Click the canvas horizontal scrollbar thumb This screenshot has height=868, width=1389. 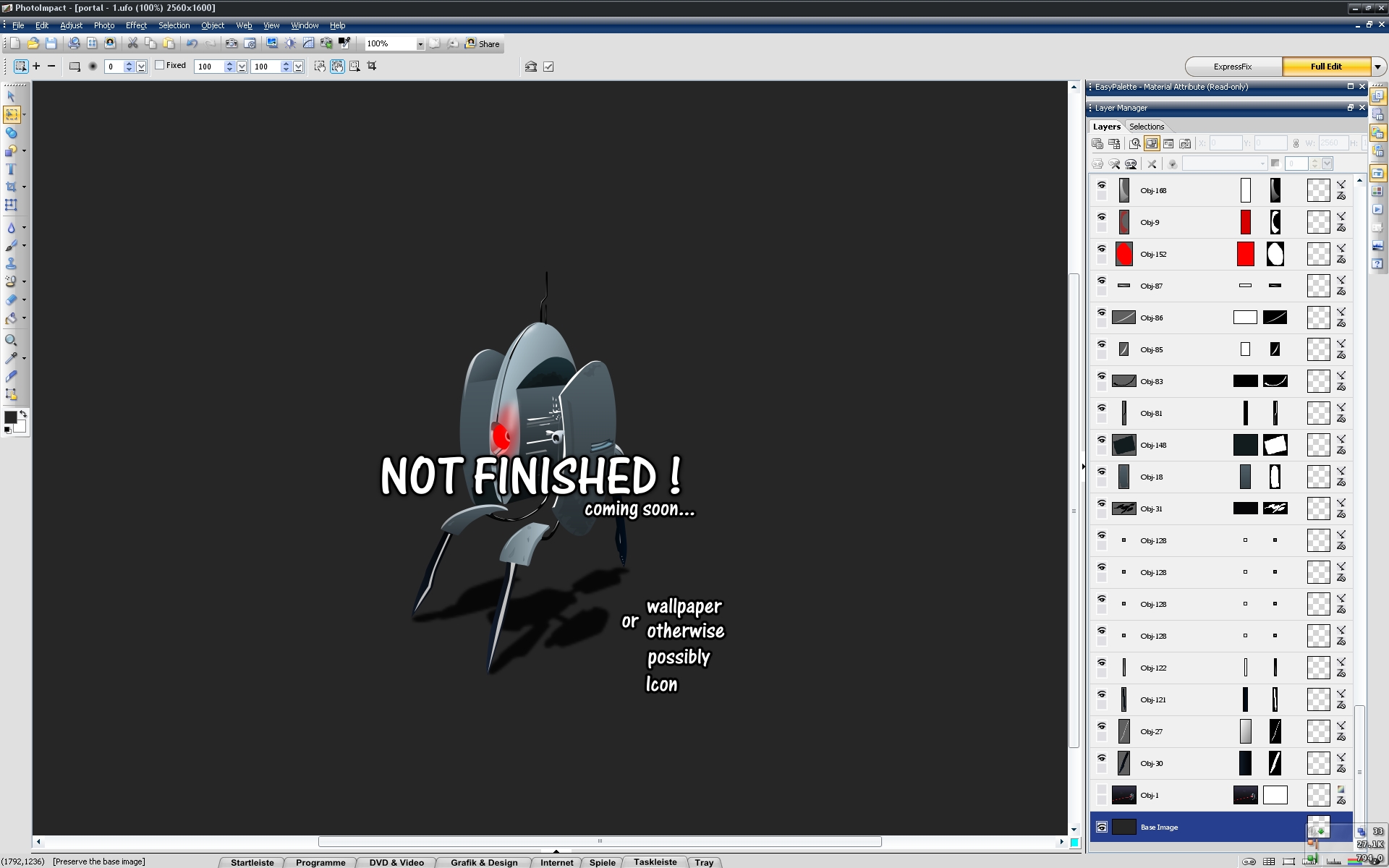pos(600,841)
